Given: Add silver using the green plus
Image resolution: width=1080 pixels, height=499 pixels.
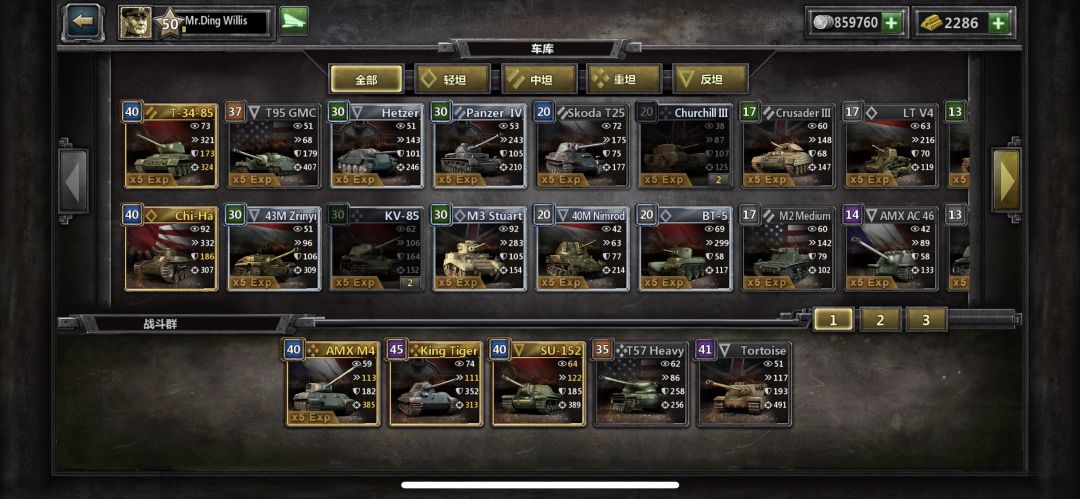Looking at the screenshot, I should 891,23.
